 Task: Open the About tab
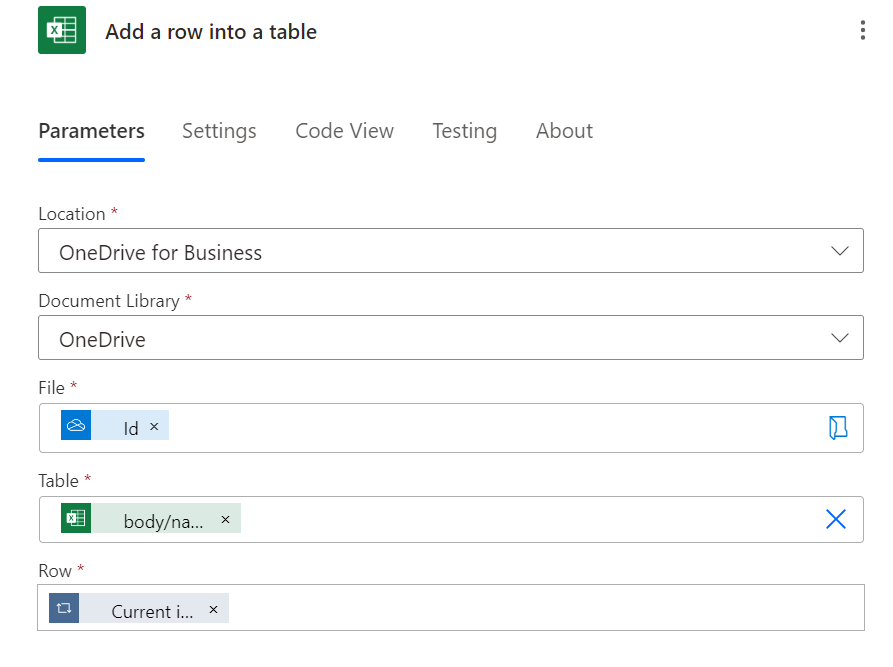click(x=564, y=131)
